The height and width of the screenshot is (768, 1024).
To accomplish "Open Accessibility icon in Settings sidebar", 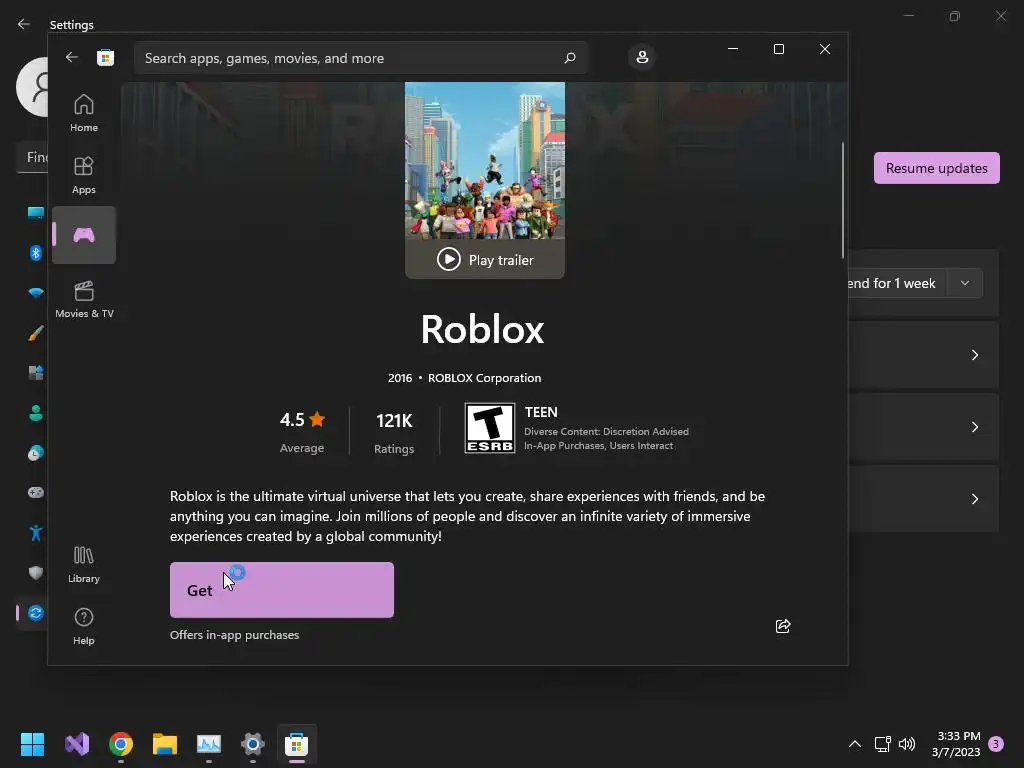I will click(36, 533).
